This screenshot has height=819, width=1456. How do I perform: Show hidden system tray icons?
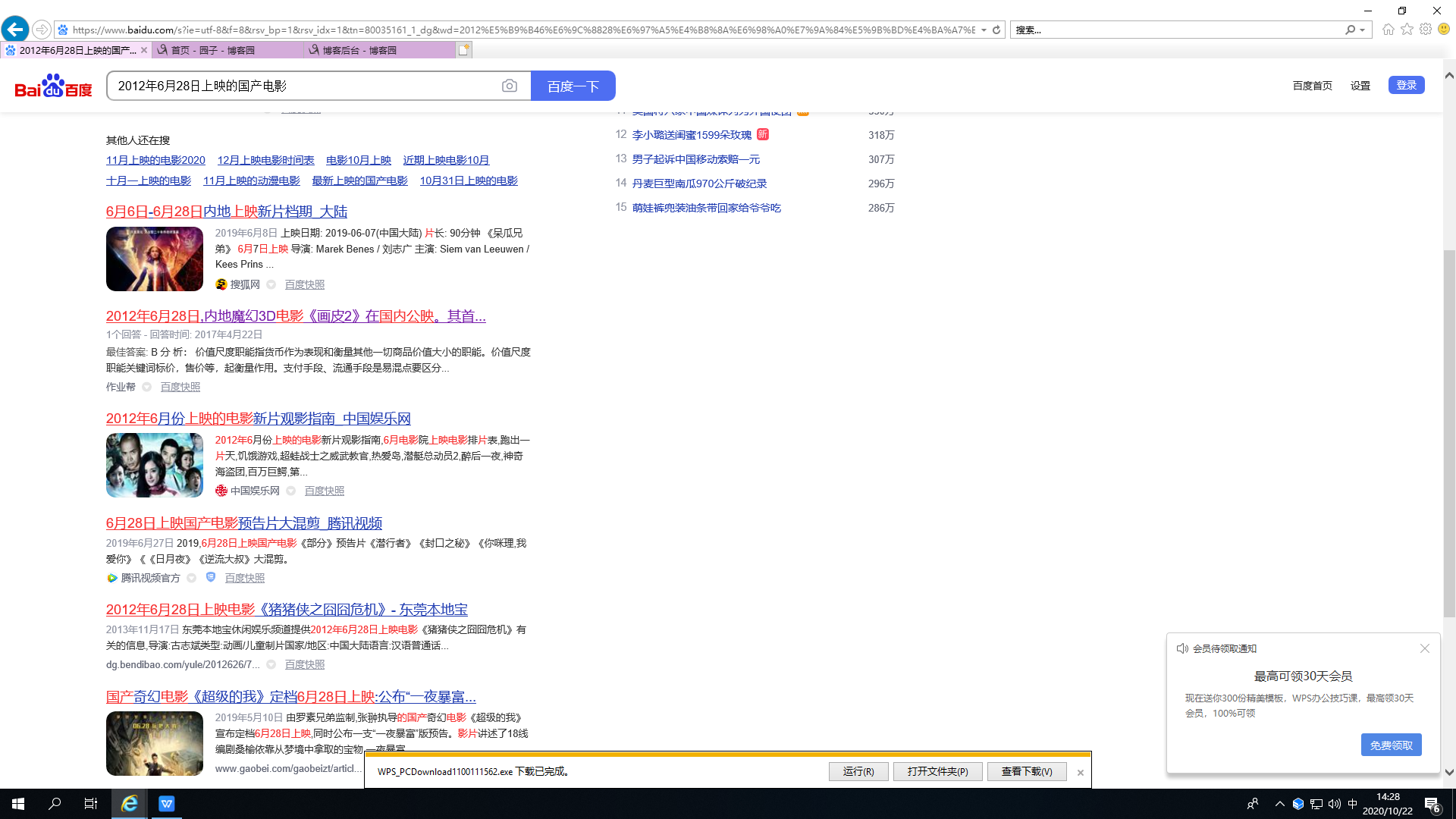1280,804
